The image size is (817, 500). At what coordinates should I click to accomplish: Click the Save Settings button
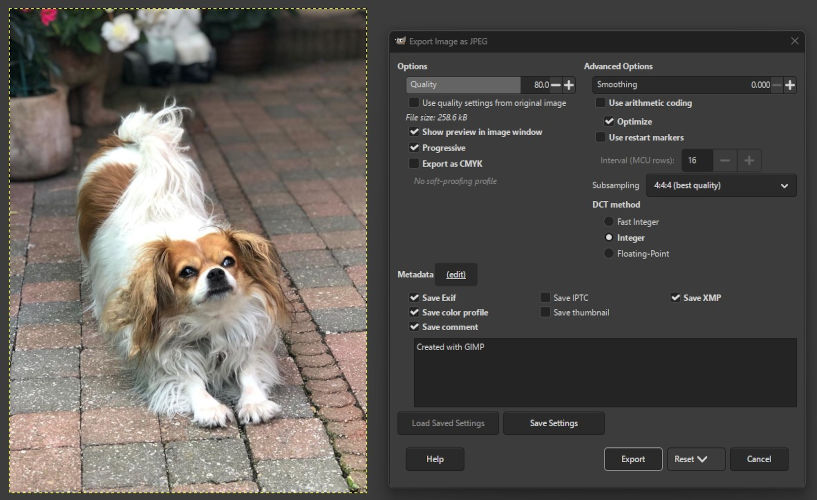pyautogui.click(x=554, y=423)
